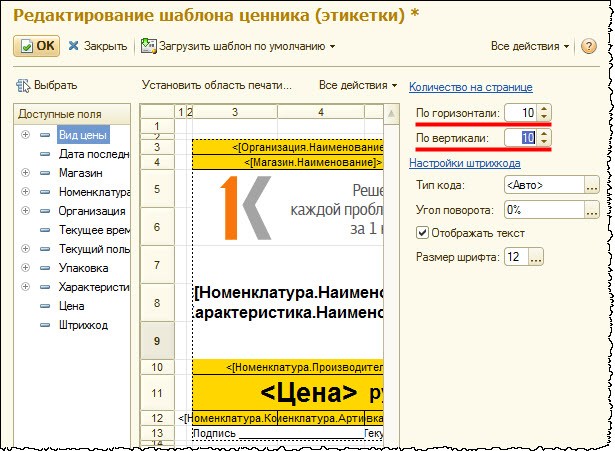This screenshot has height=451, width=615.
Task: Click the Тип кода field
Action: (x=544, y=185)
